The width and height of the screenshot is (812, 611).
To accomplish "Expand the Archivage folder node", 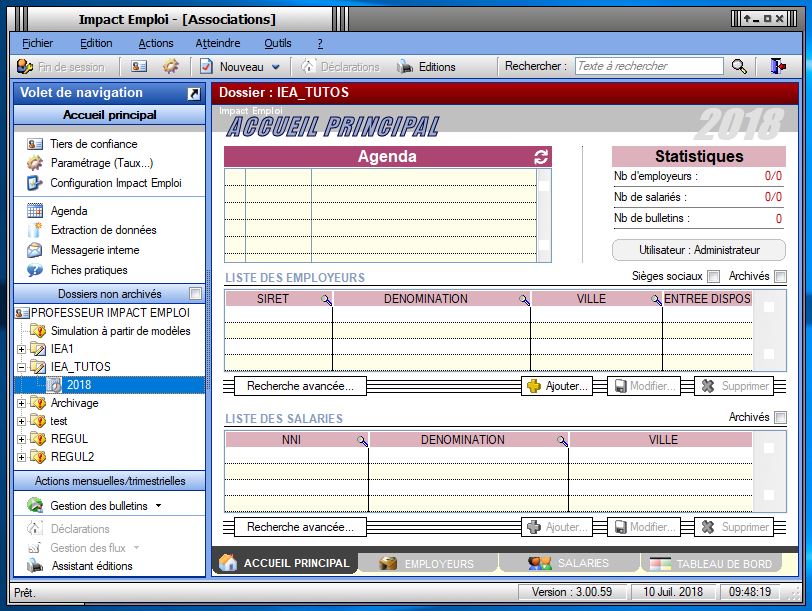I will [x=21, y=403].
